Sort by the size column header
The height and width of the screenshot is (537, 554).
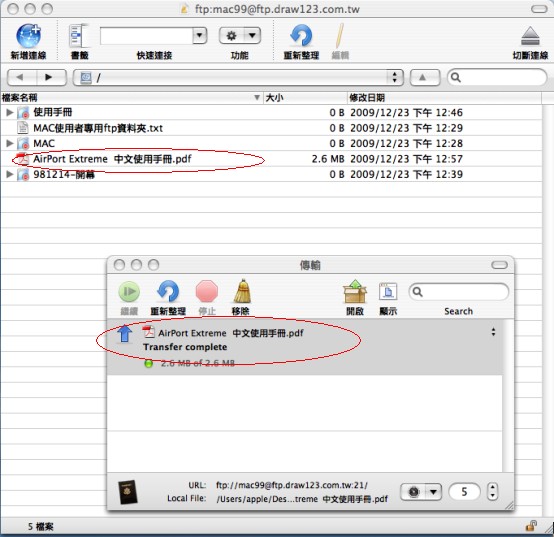click(305, 98)
